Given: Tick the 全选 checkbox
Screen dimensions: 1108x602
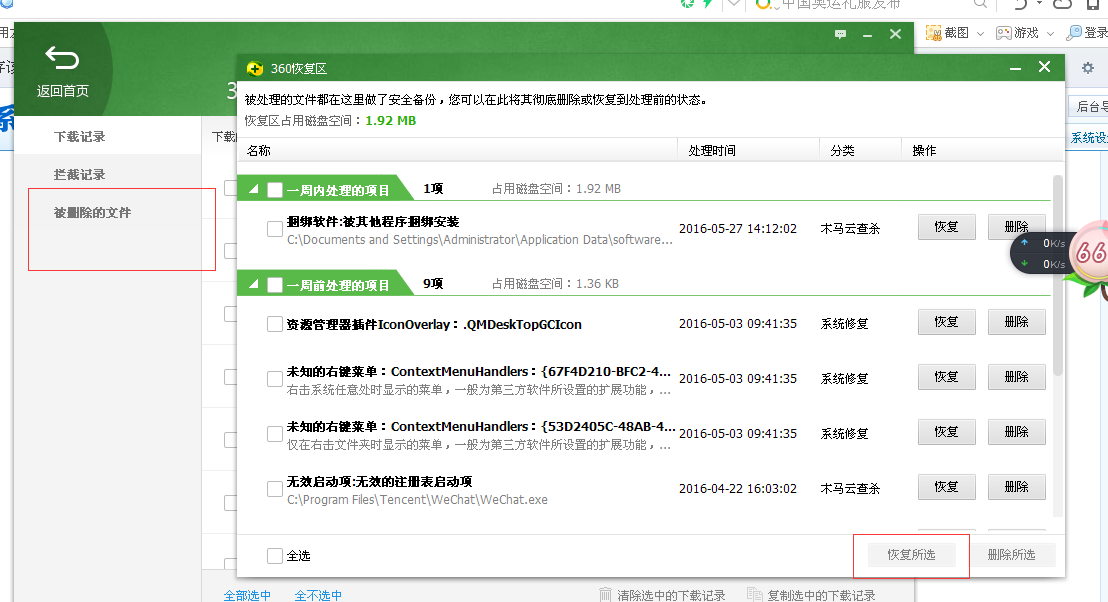Looking at the screenshot, I should (x=275, y=555).
